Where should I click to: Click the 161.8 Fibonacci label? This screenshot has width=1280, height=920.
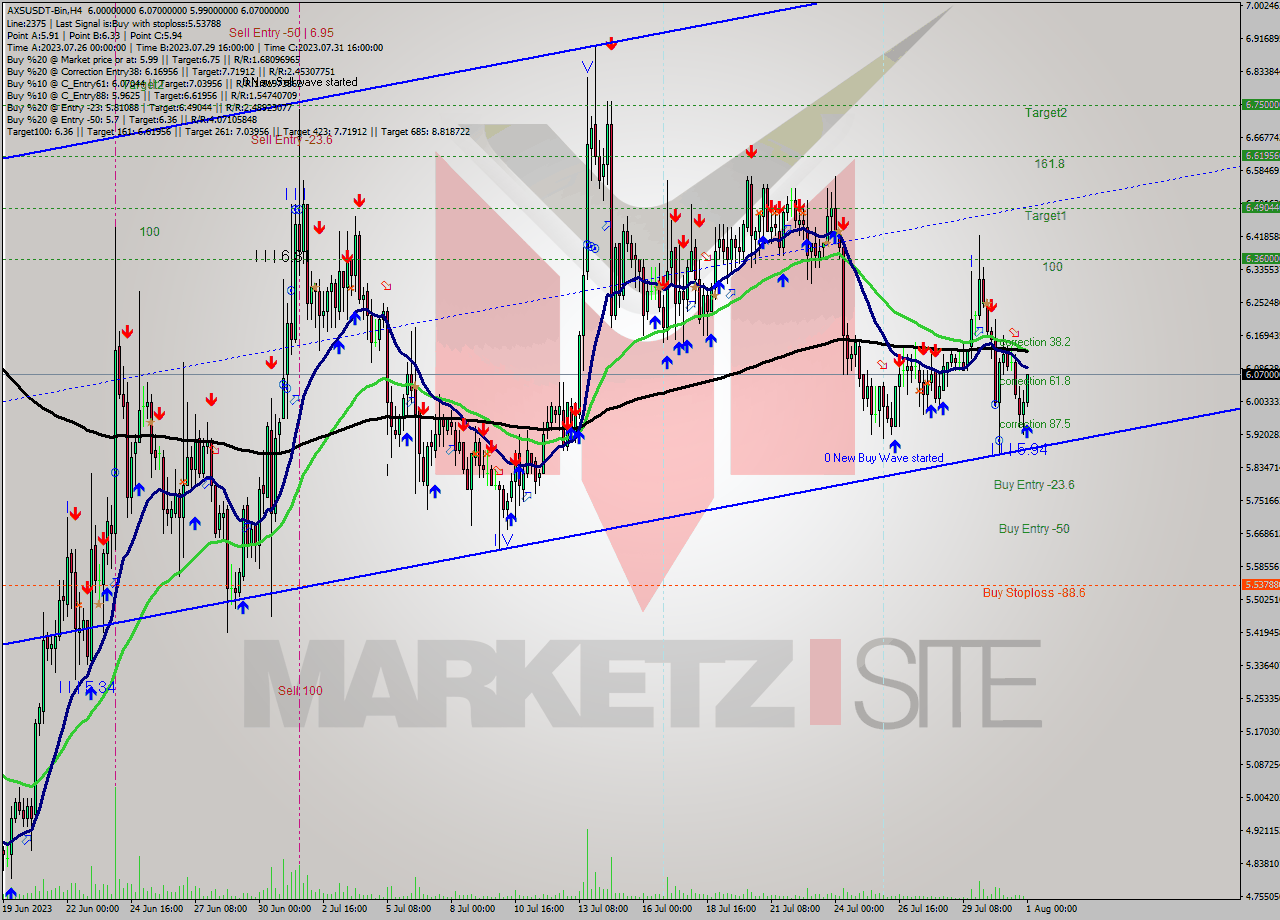[1049, 164]
